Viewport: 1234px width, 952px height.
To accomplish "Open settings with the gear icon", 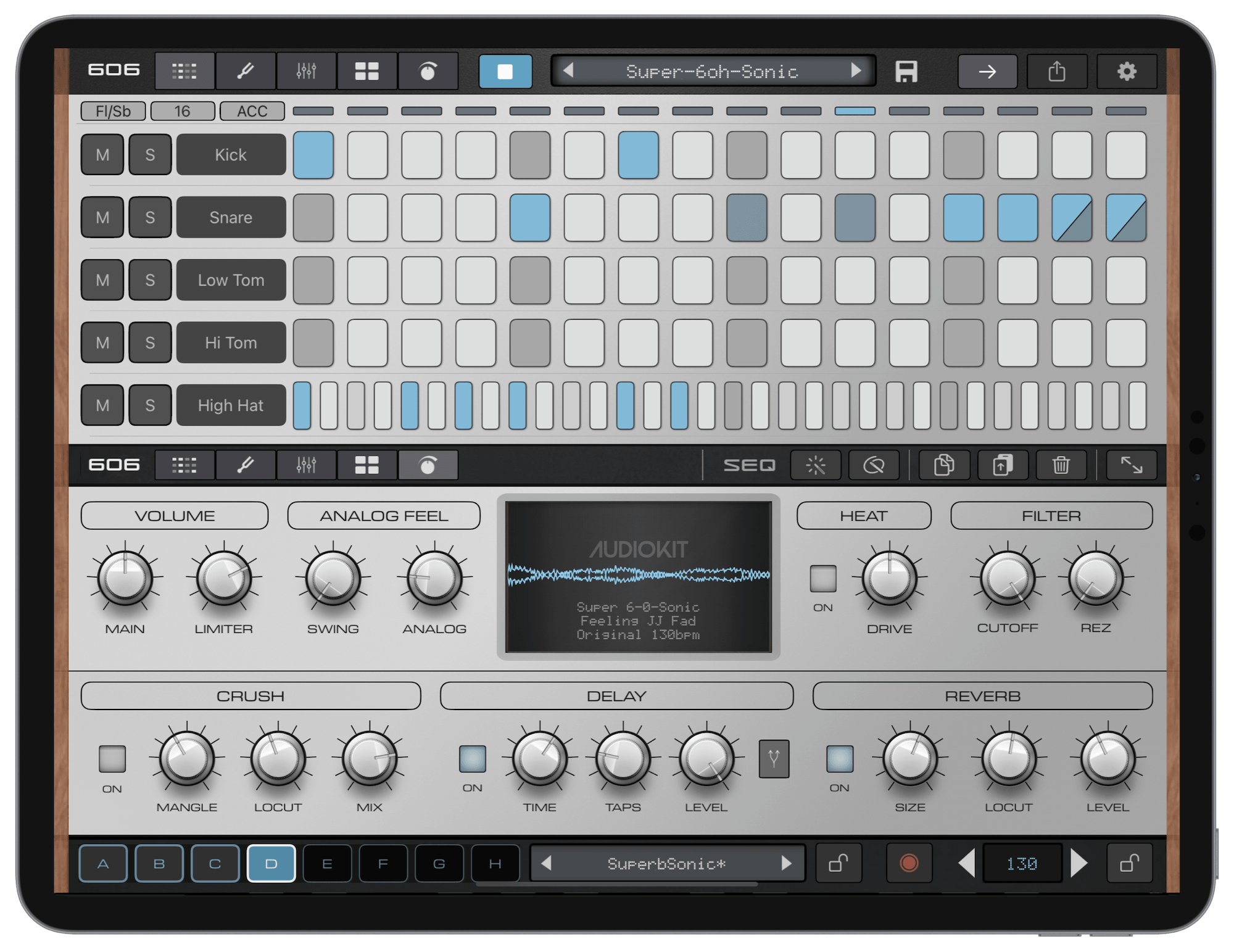I will point(1126,72).
